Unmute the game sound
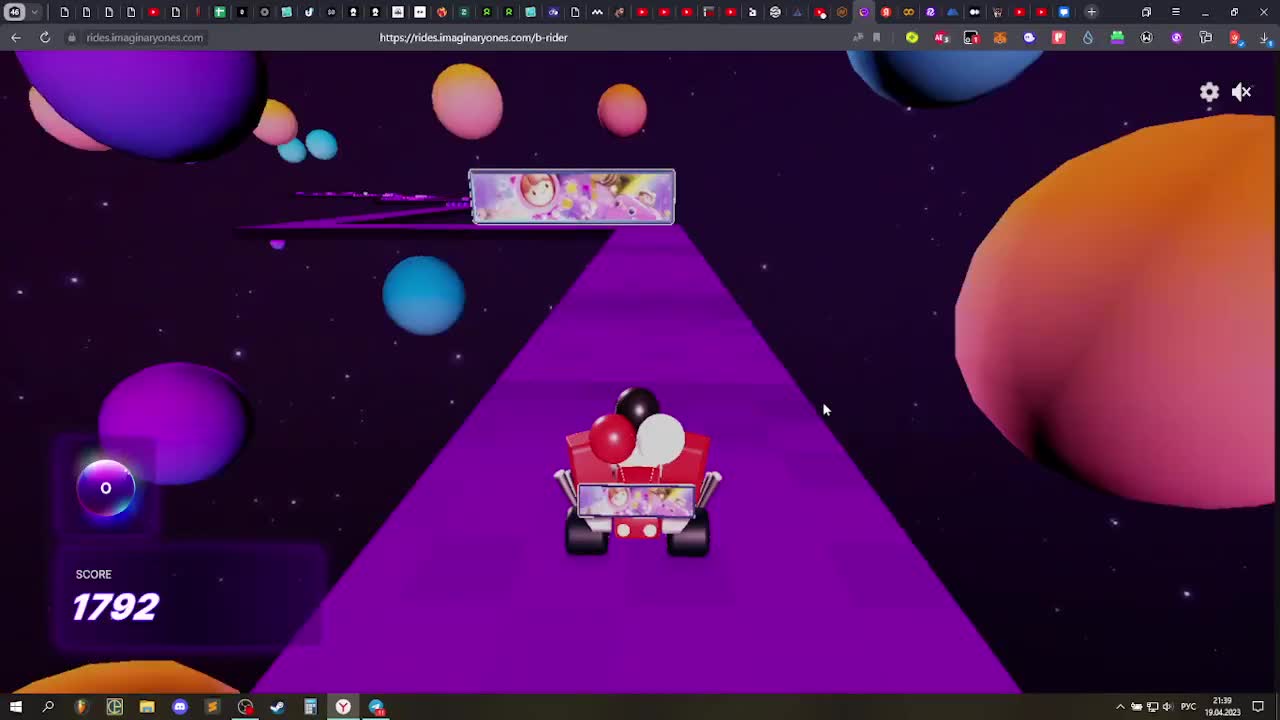Screen dimensions: 1280x720 point(1241,92)
